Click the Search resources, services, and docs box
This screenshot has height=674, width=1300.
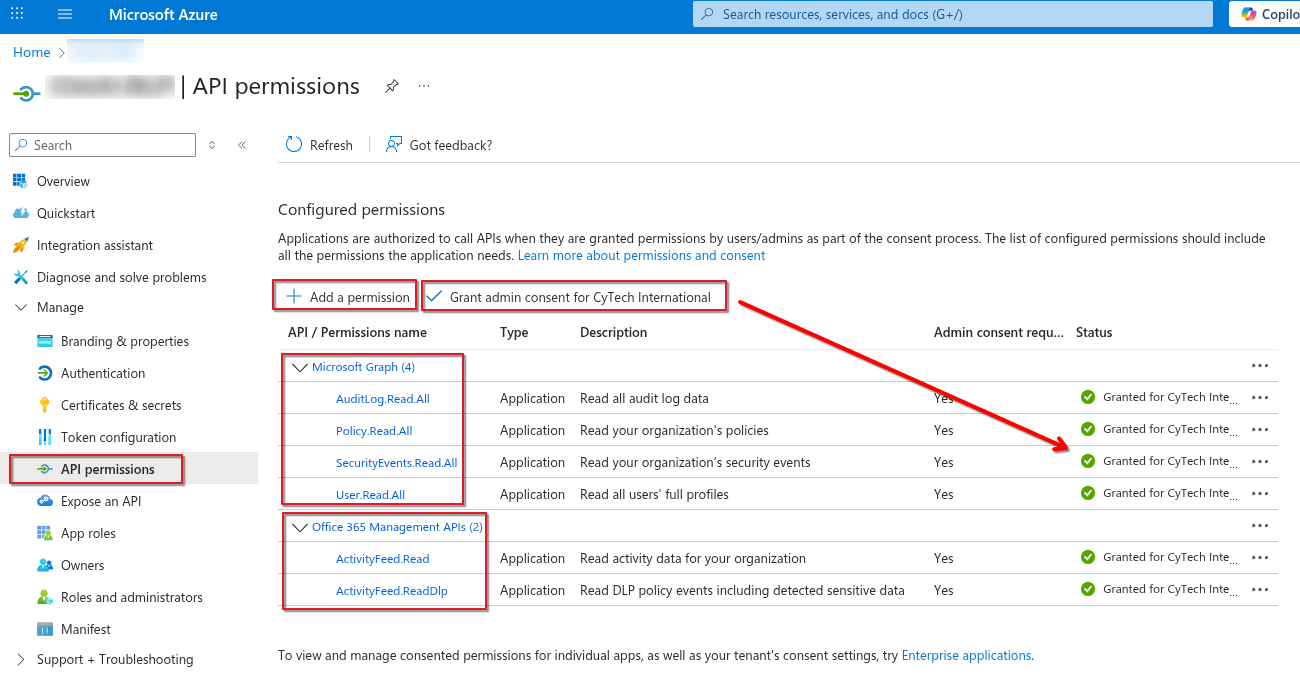(x=951, y=14)
